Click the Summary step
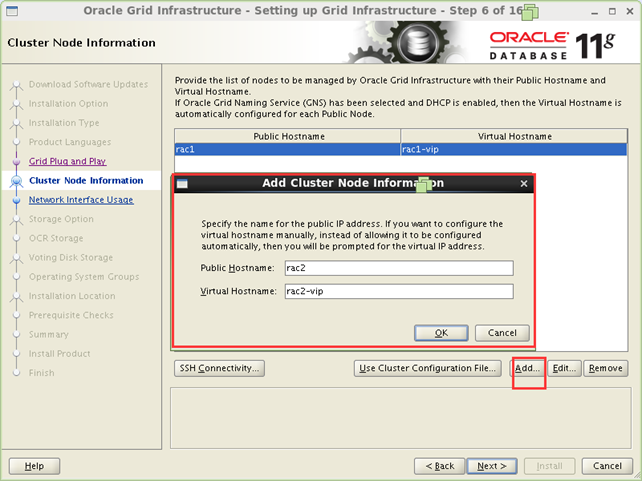Screen dimensions: 642x481 click(x=49, y=334)
